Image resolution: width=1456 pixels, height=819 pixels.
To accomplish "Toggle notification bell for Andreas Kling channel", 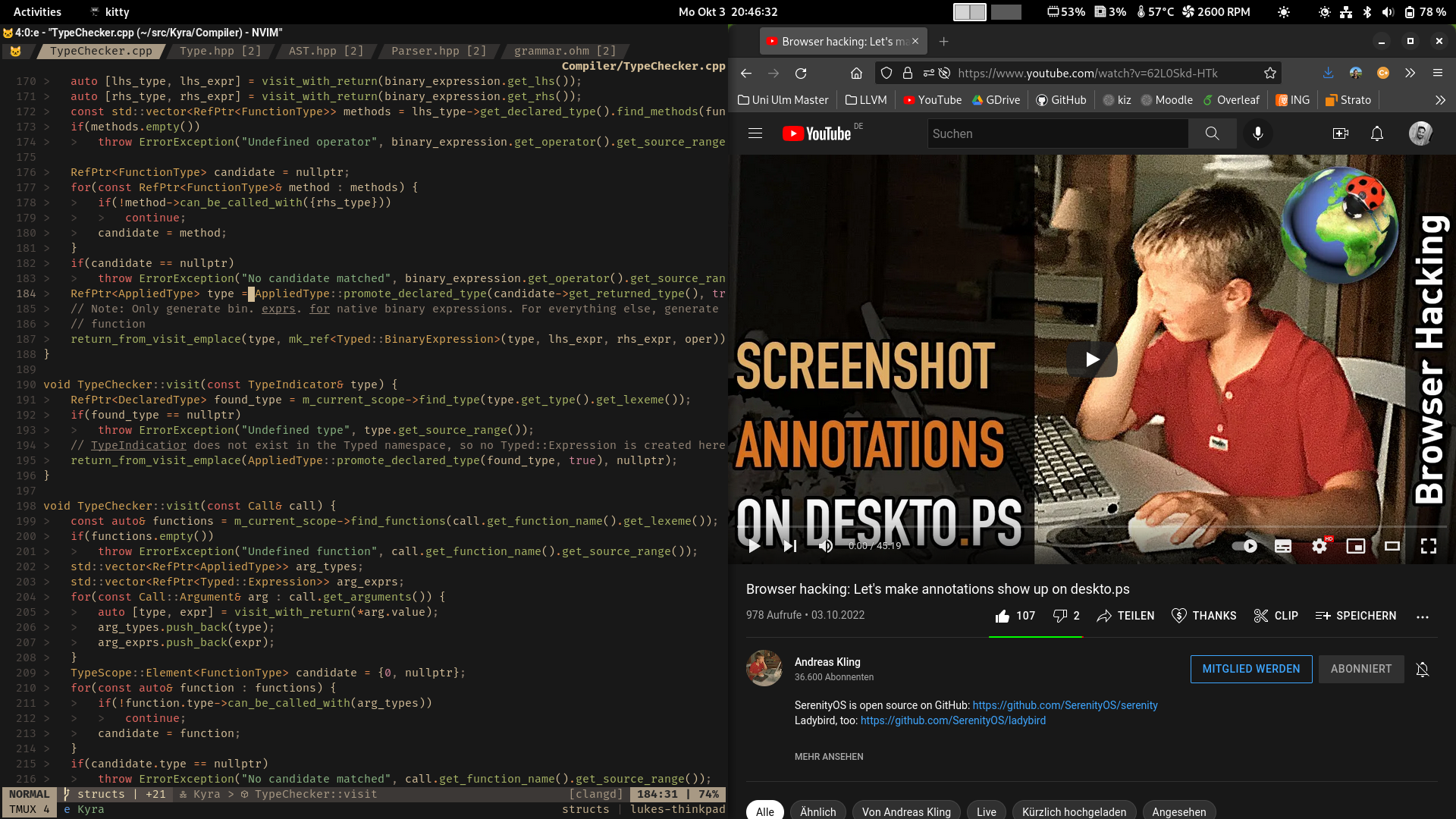I will (1422, 669).
